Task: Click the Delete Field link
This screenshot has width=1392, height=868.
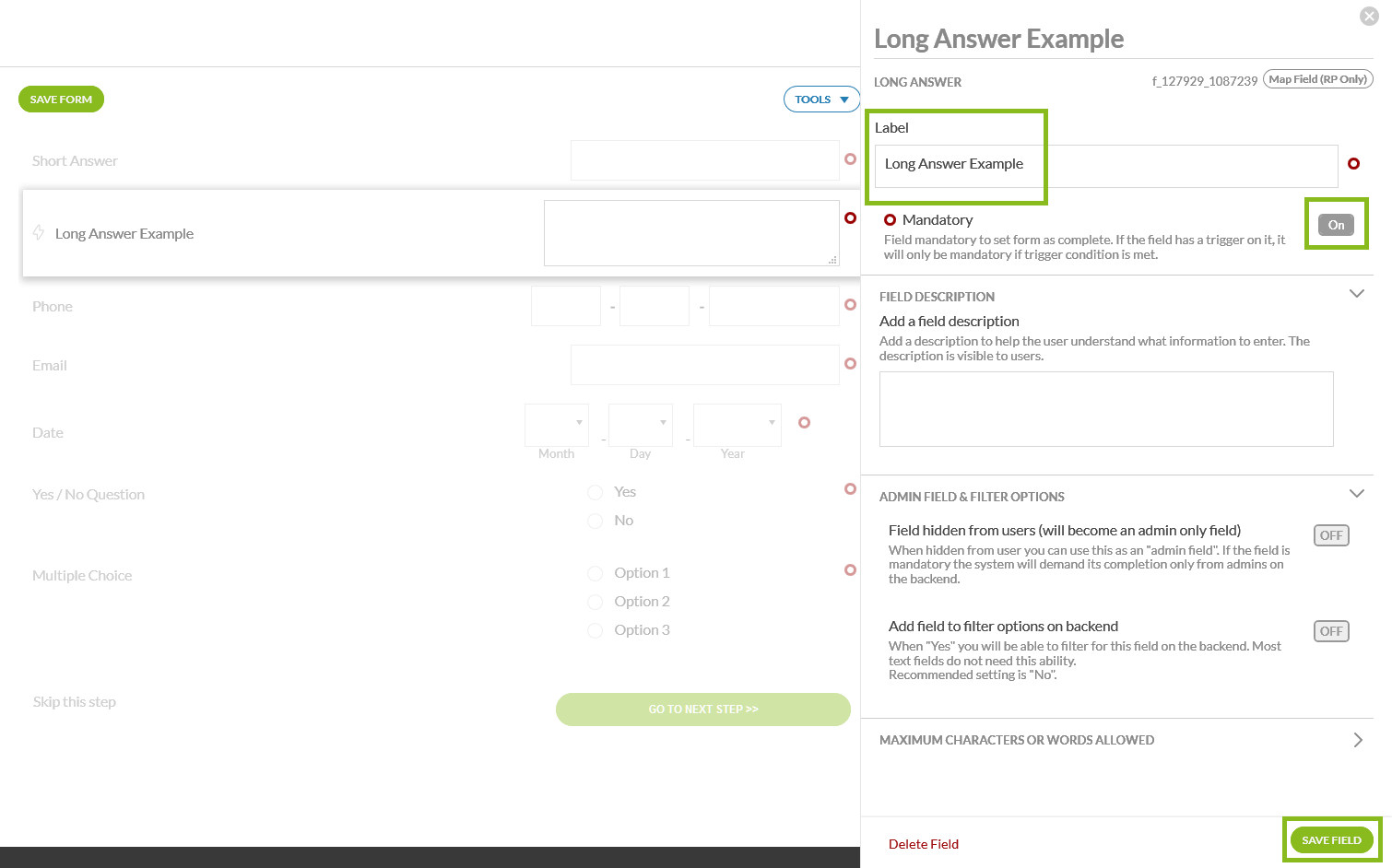Action: point(923,844)
